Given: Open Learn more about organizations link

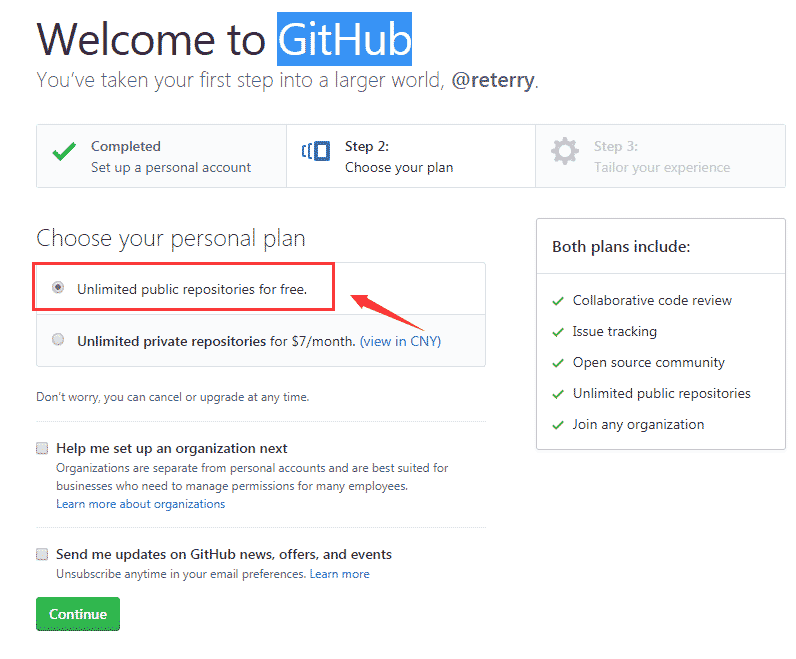Looking at the screenshot, I should (x=141, y=504).
